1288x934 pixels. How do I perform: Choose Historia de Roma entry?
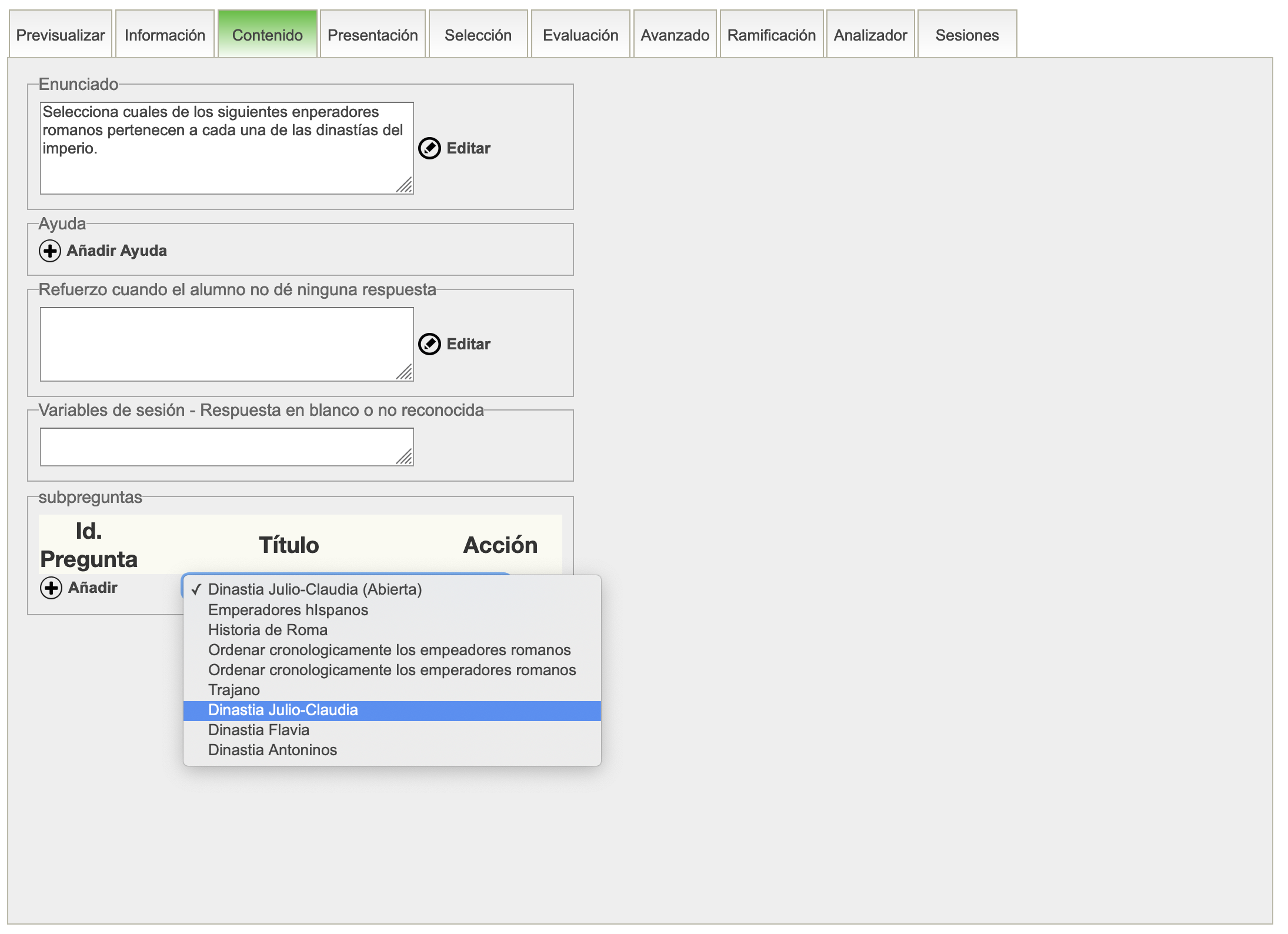tap(268, 630)
